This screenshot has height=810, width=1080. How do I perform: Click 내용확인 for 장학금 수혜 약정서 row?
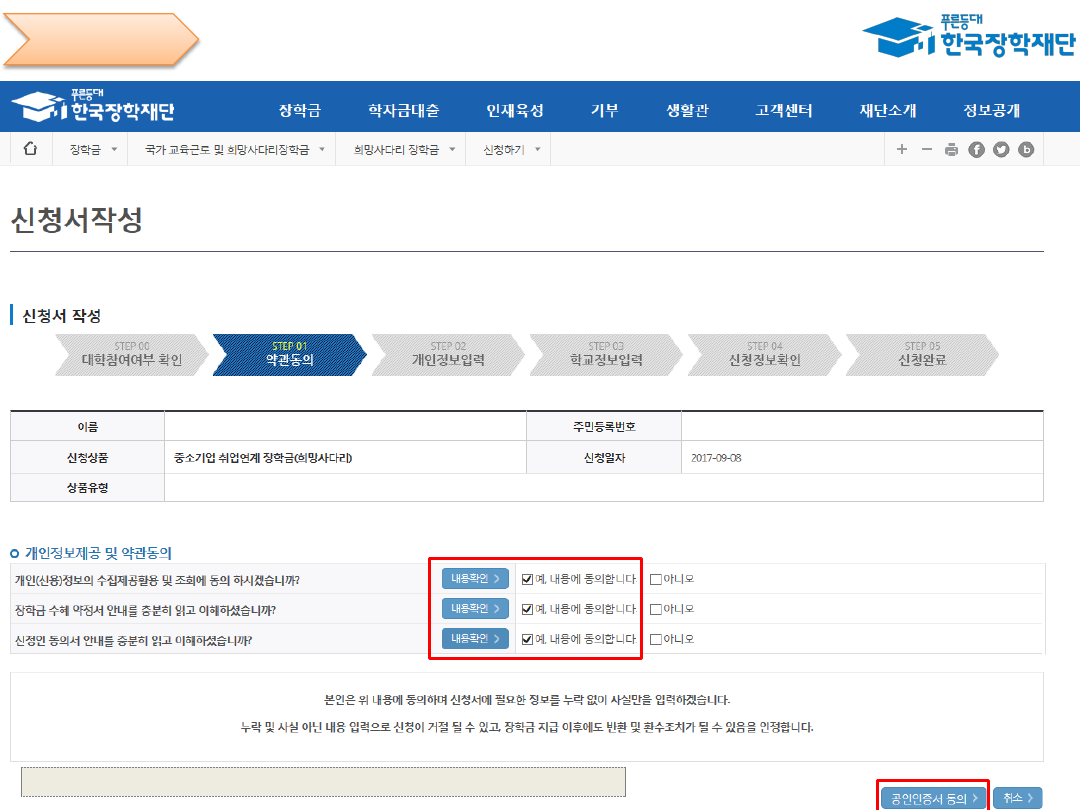click(x=475, y=609)
